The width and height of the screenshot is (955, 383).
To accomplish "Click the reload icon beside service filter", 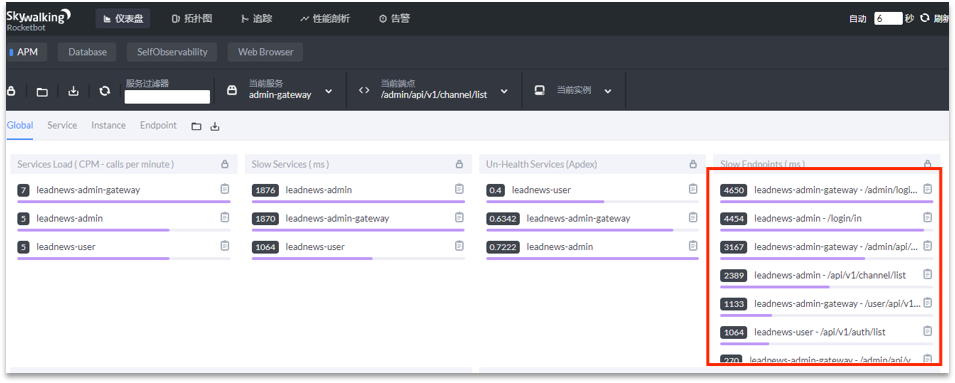I will (105, 91).
